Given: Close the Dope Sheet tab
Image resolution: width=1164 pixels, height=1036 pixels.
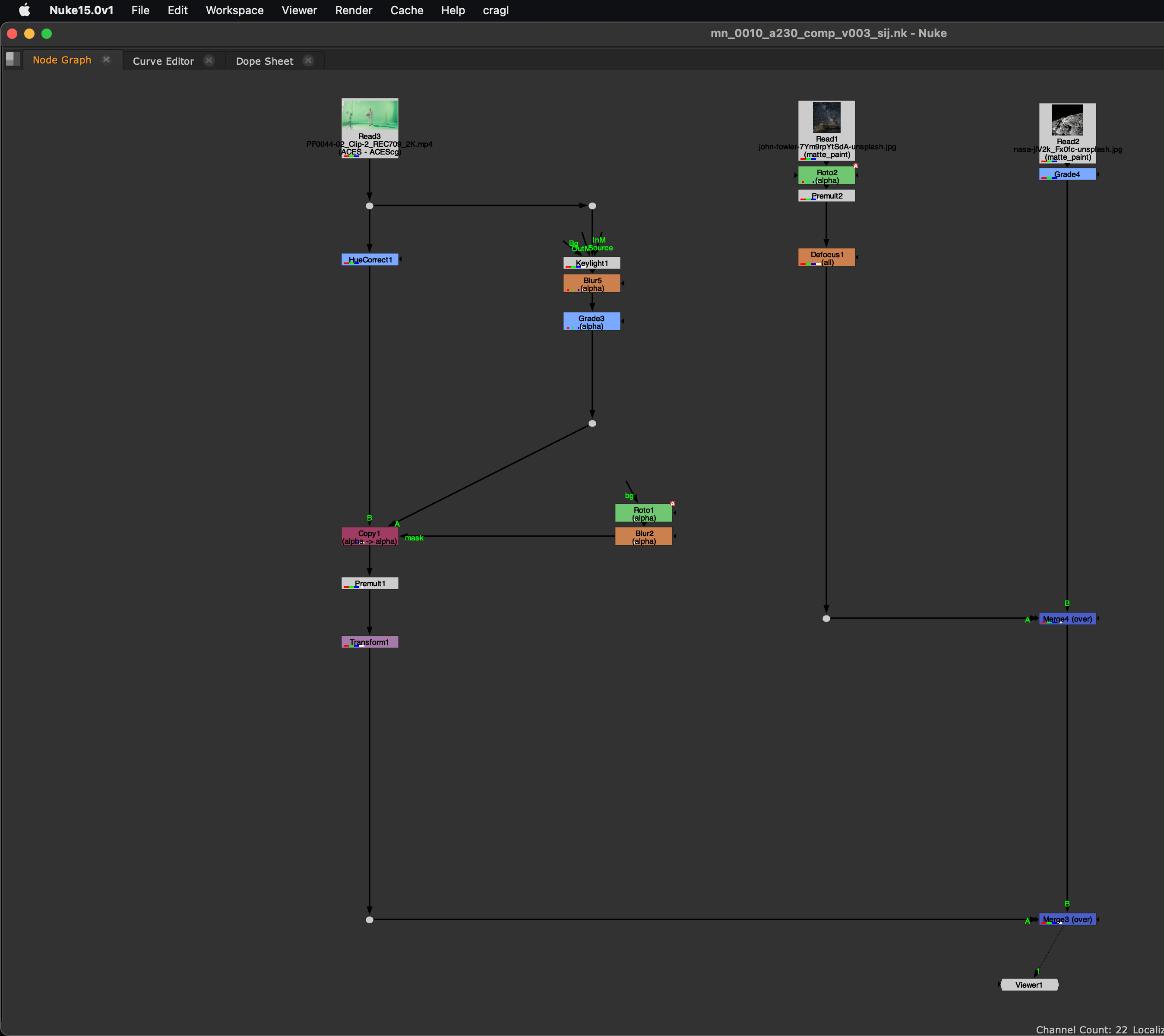Looking at the screenshot, I should click(x=308, y=60).
